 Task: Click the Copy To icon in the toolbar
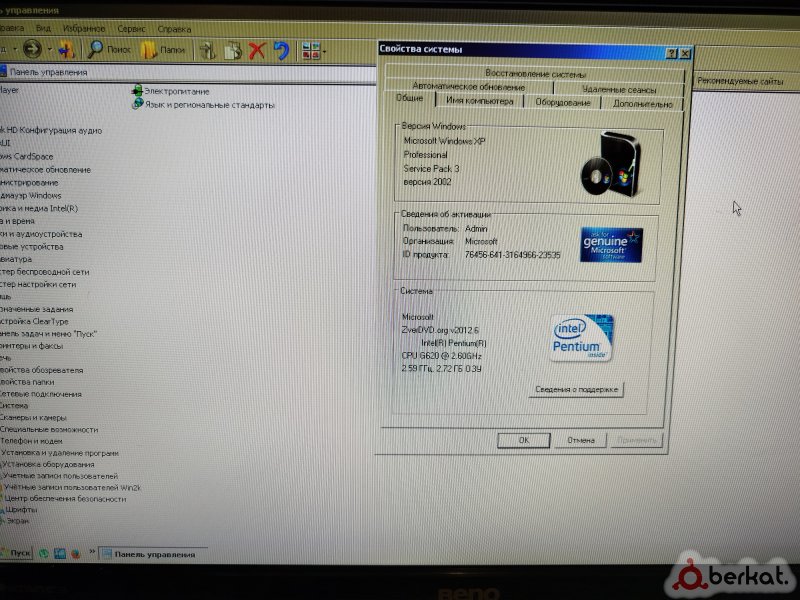(233, 51)
